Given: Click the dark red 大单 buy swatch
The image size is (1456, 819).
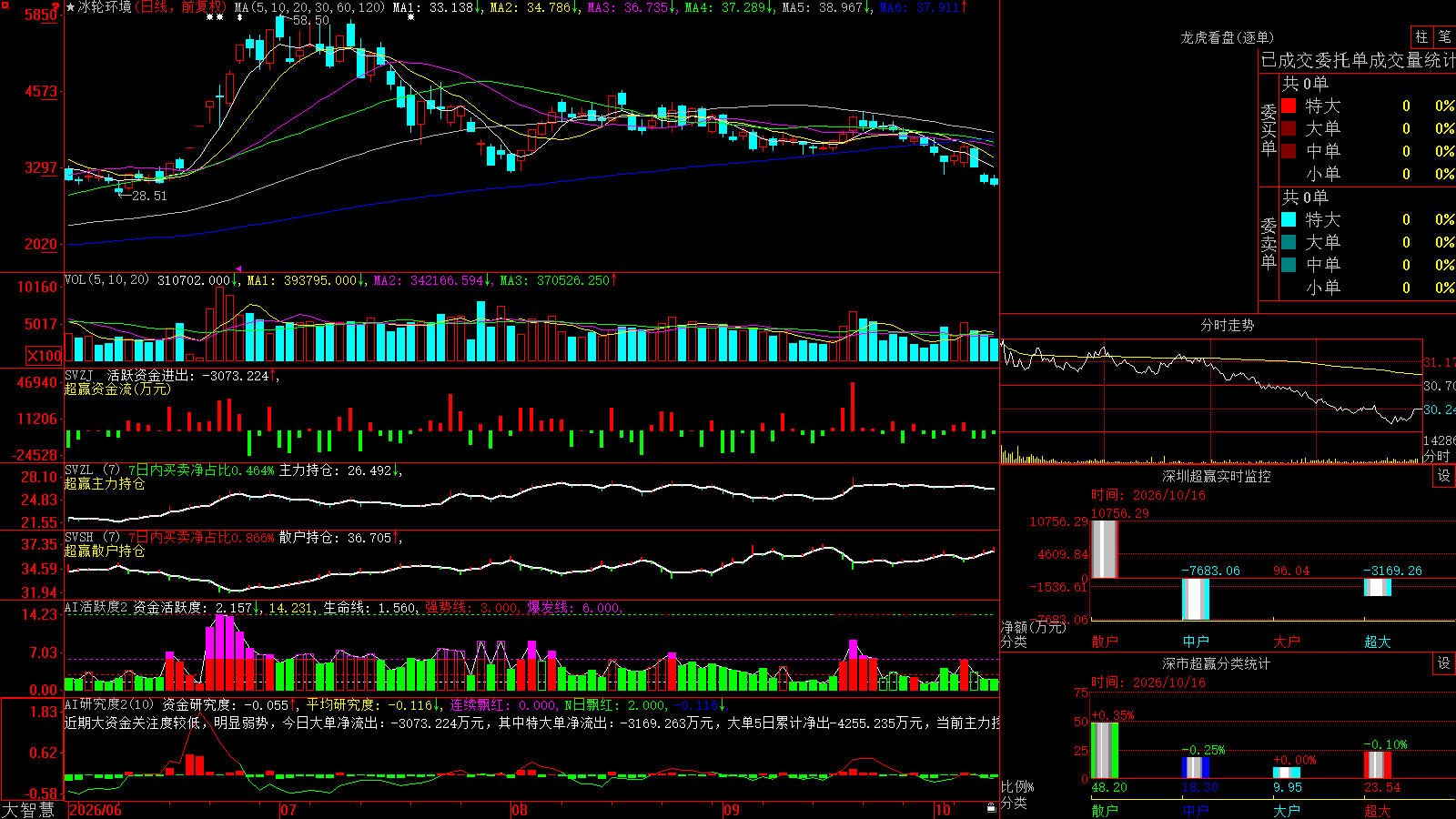Looking at the screenshot, I should [1289, 128].
